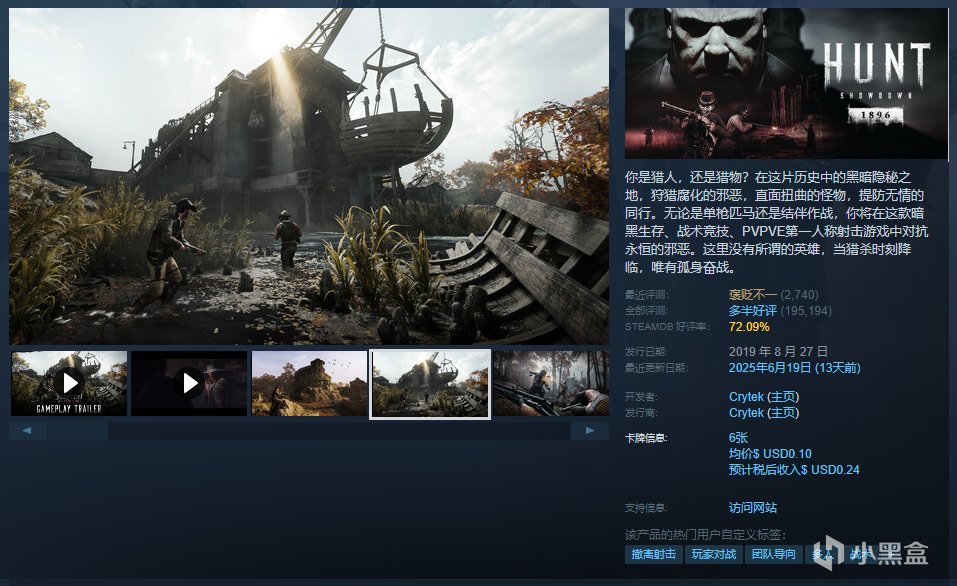Open all reviews 多半好评 link
This screenshot has height=586, width=957.
752,311
